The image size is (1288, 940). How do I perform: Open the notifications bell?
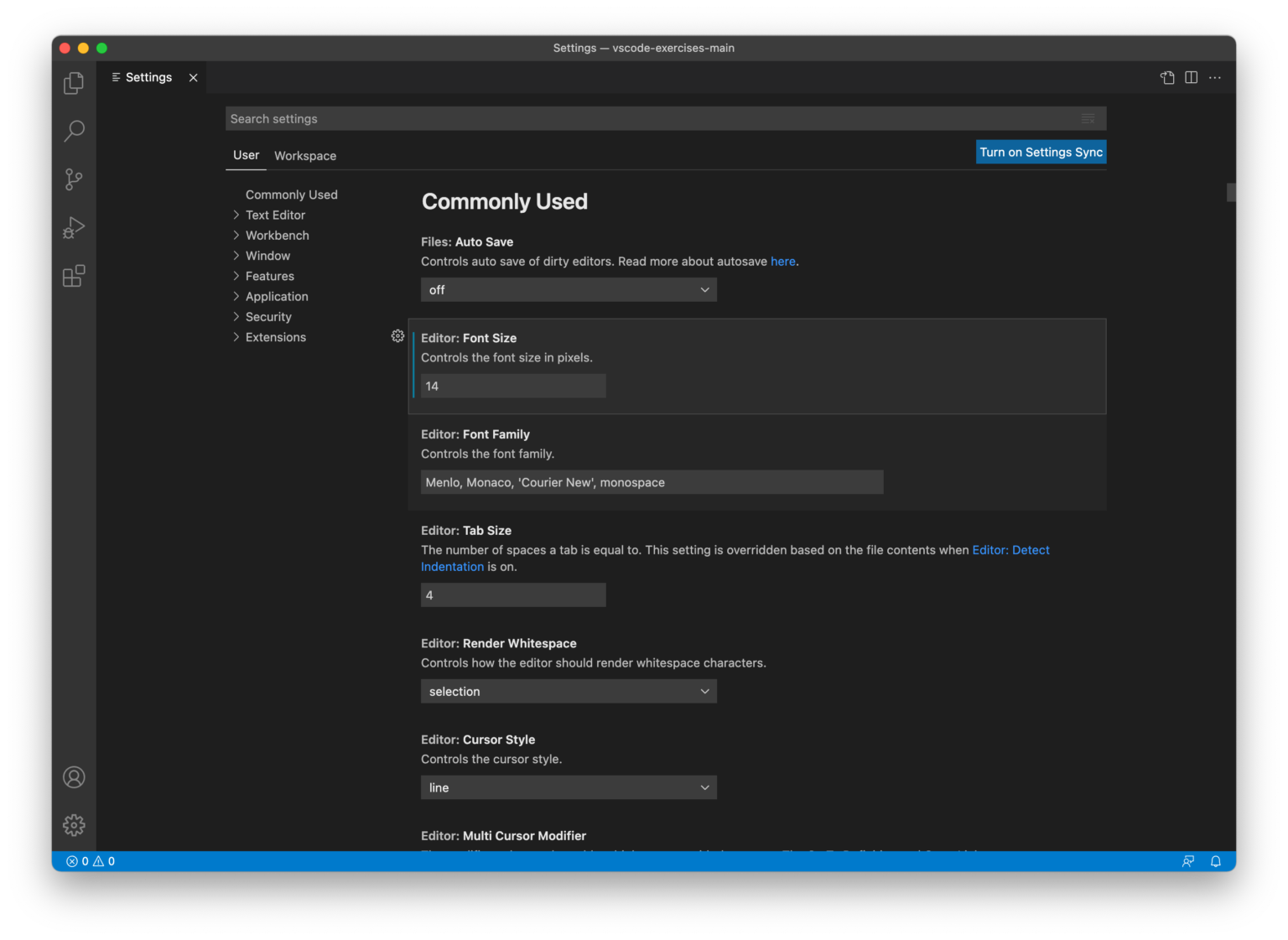pyautogui.click(x=1215, y=861)
